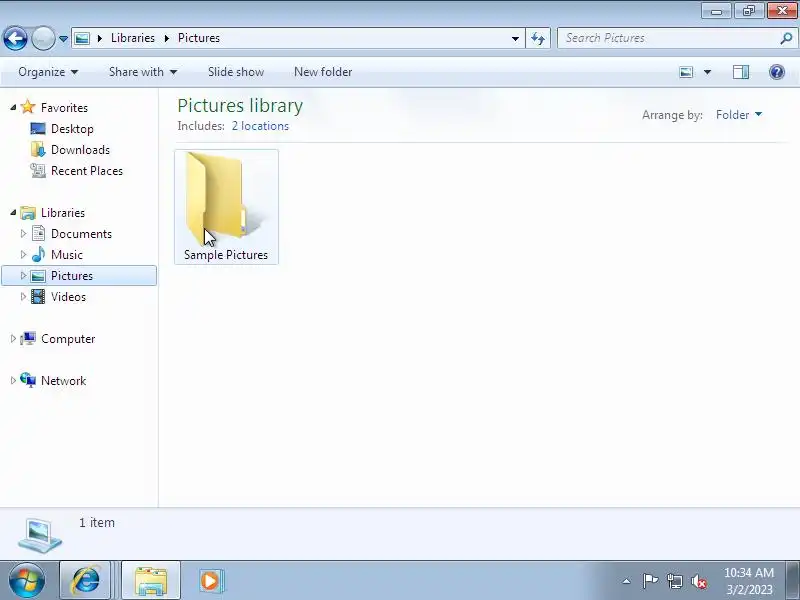The image size is (800, 600).
Task: Expand the Videos library
Action: tap(23, 296)
